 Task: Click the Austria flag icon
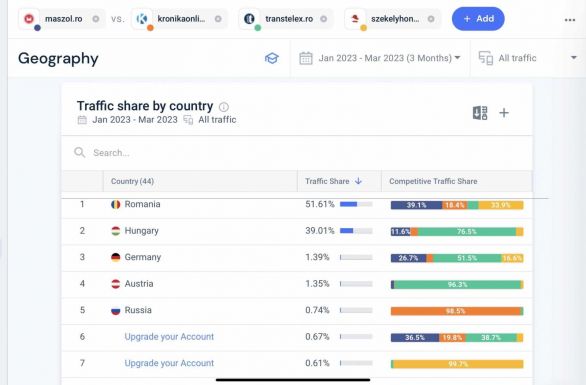click(x=116, y=284)
